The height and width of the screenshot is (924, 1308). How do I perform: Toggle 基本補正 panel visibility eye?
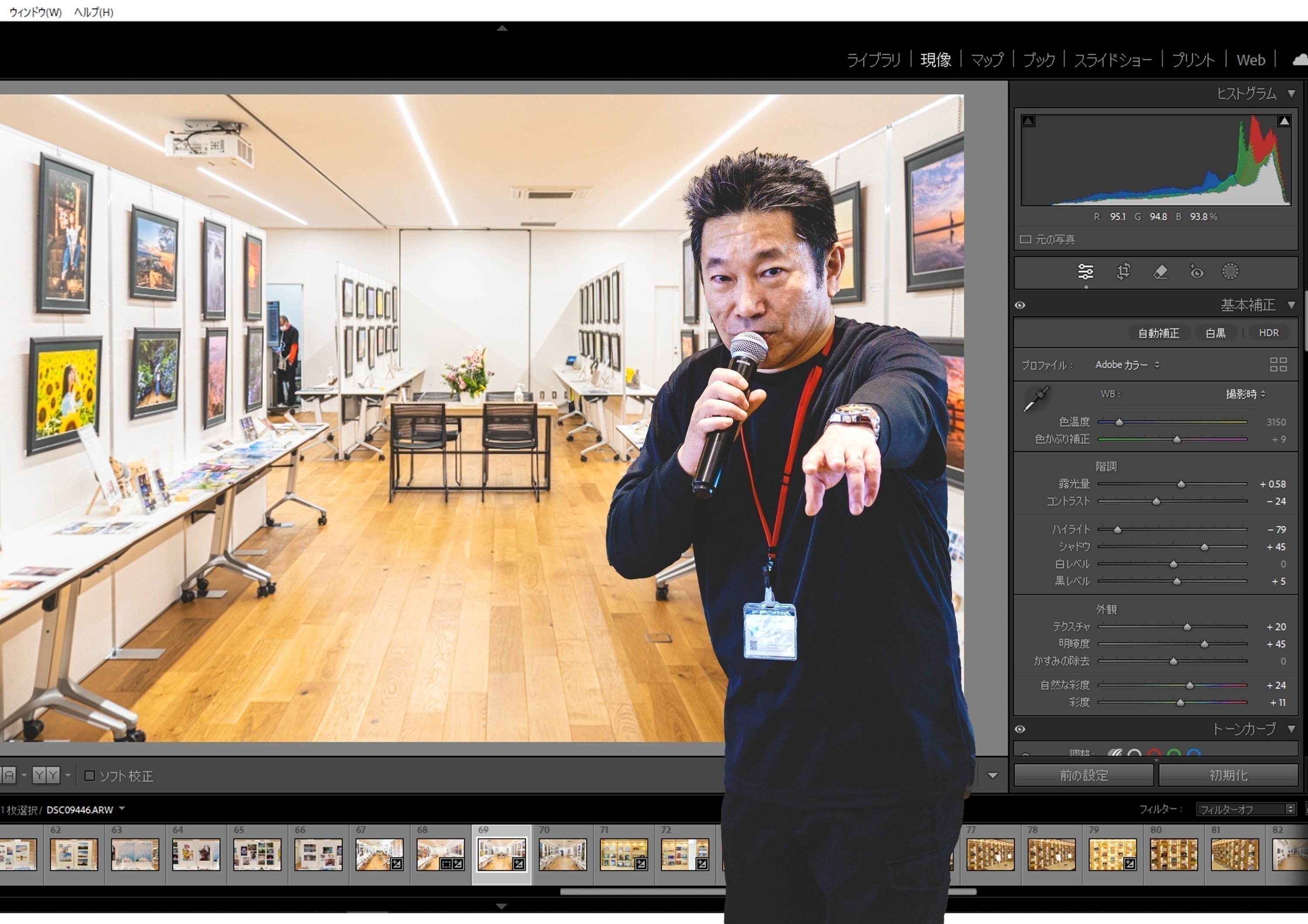click(x=1020, y=305)
